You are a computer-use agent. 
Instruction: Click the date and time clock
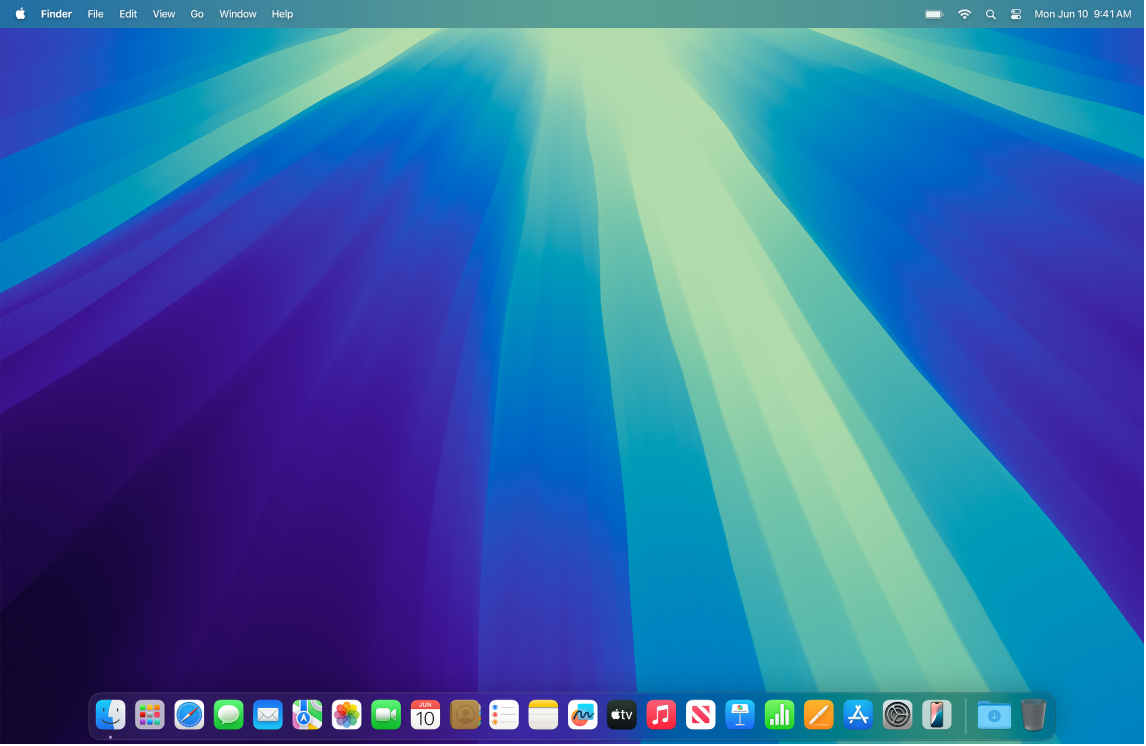click(x=1082, y=14)
